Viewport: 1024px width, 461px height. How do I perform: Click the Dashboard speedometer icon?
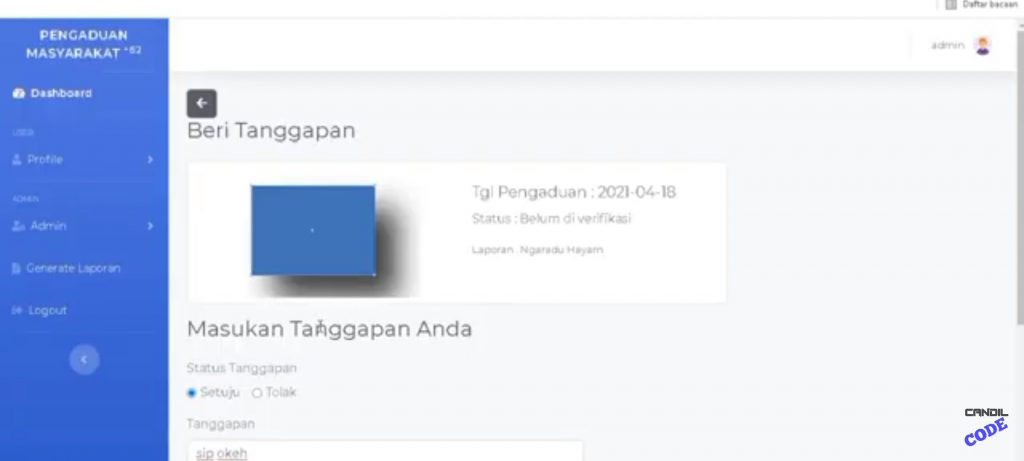click(18, 93)
